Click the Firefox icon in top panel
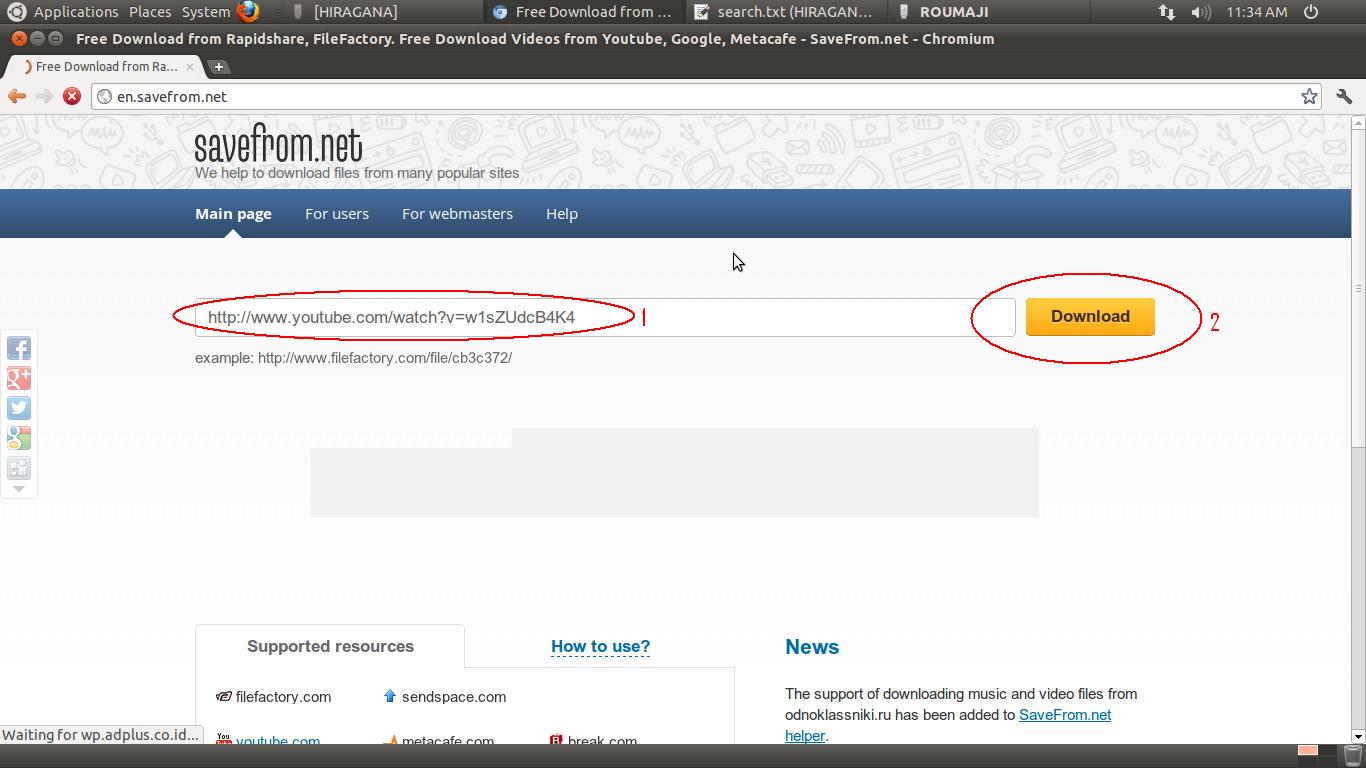This screenshot has width=1366, height=768. (248, 12)
